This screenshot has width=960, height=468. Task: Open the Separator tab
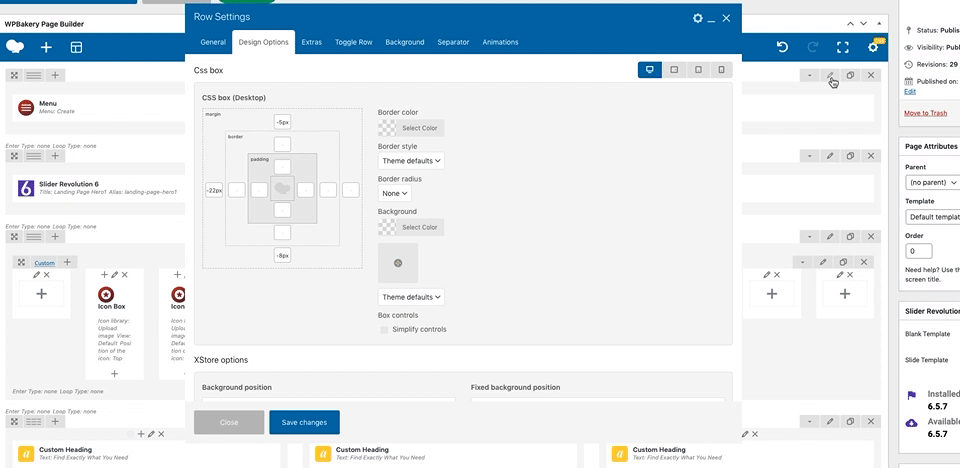(453, 42)
